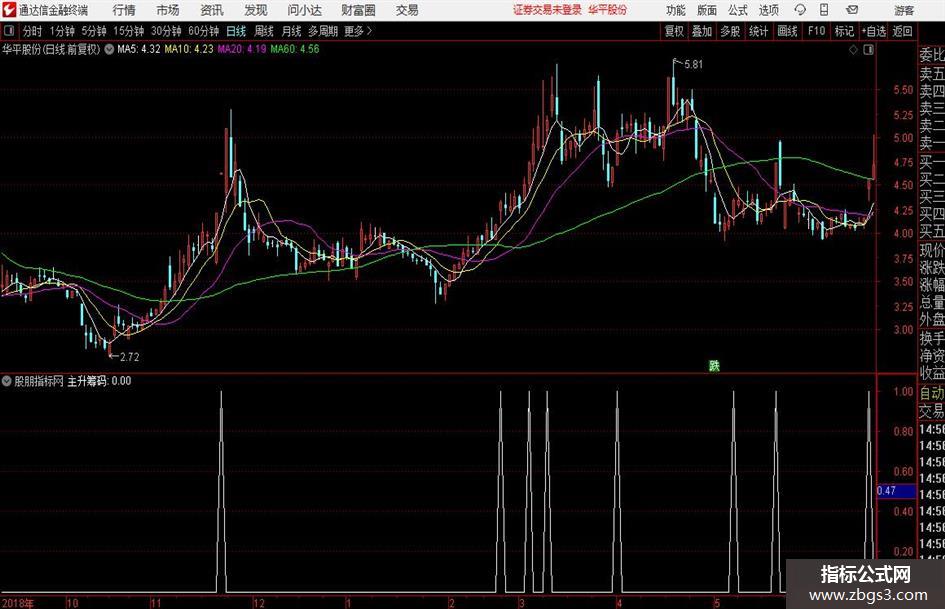Toggle the left sidebar panel icon
The height and width of the screenshot is (609, 945).
[9, 31]
